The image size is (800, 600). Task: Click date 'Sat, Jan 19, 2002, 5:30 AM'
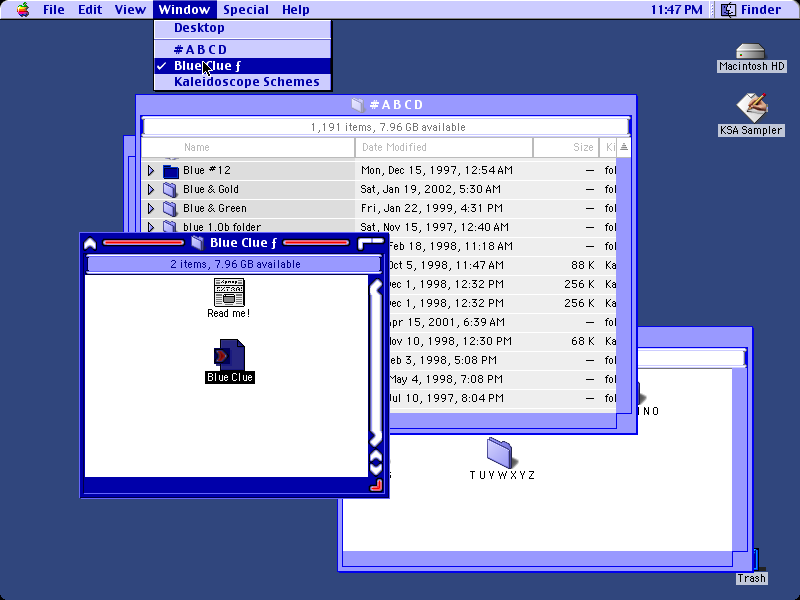(x=431, y=189)
